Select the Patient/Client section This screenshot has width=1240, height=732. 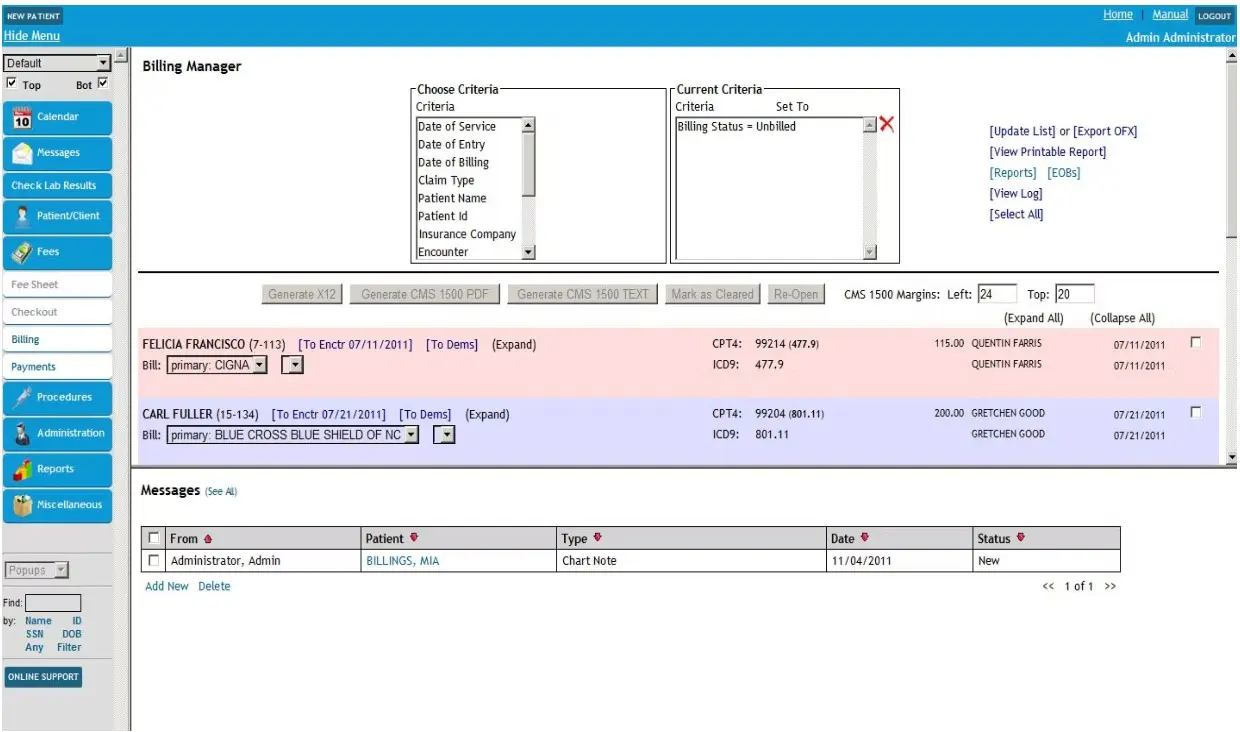tap(57, 216)
